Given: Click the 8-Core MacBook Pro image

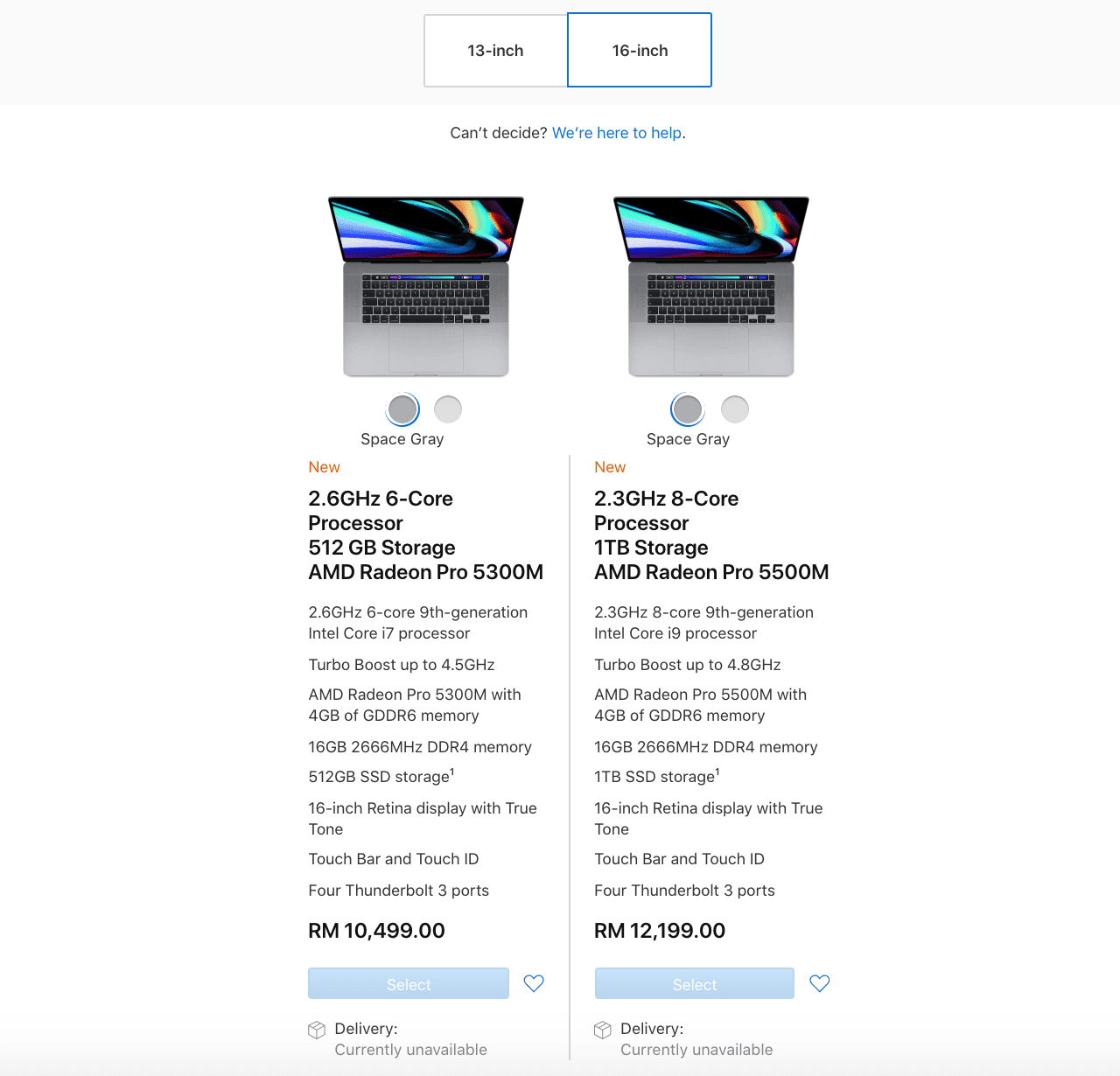Looking at the screenshot, I should click(711, 286).
